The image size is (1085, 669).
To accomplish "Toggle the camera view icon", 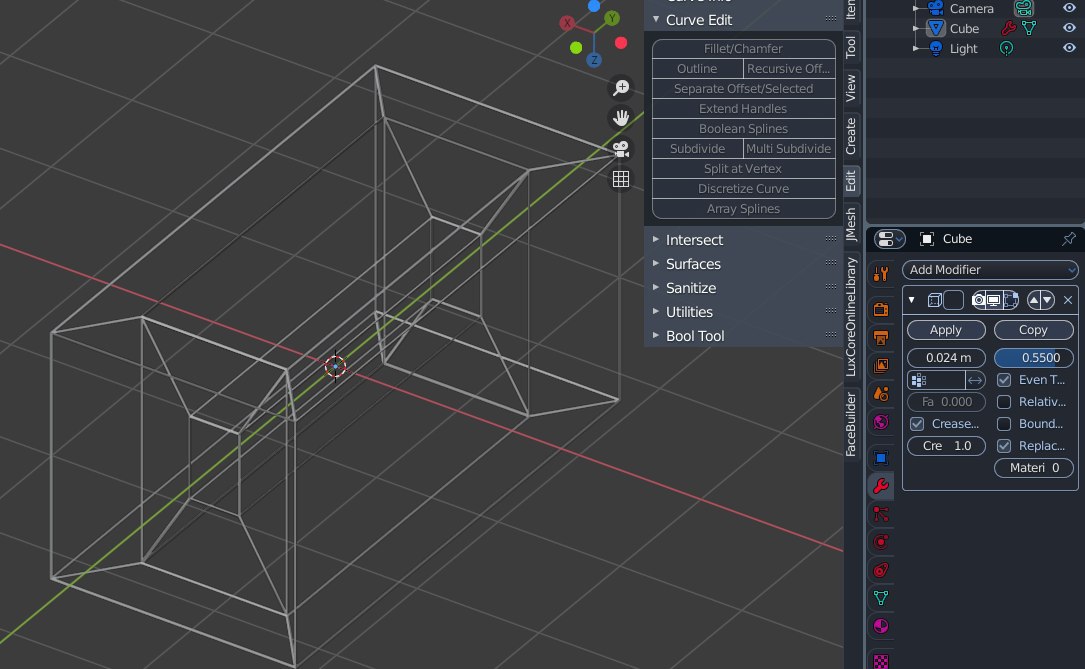I will tap(621, 149).
